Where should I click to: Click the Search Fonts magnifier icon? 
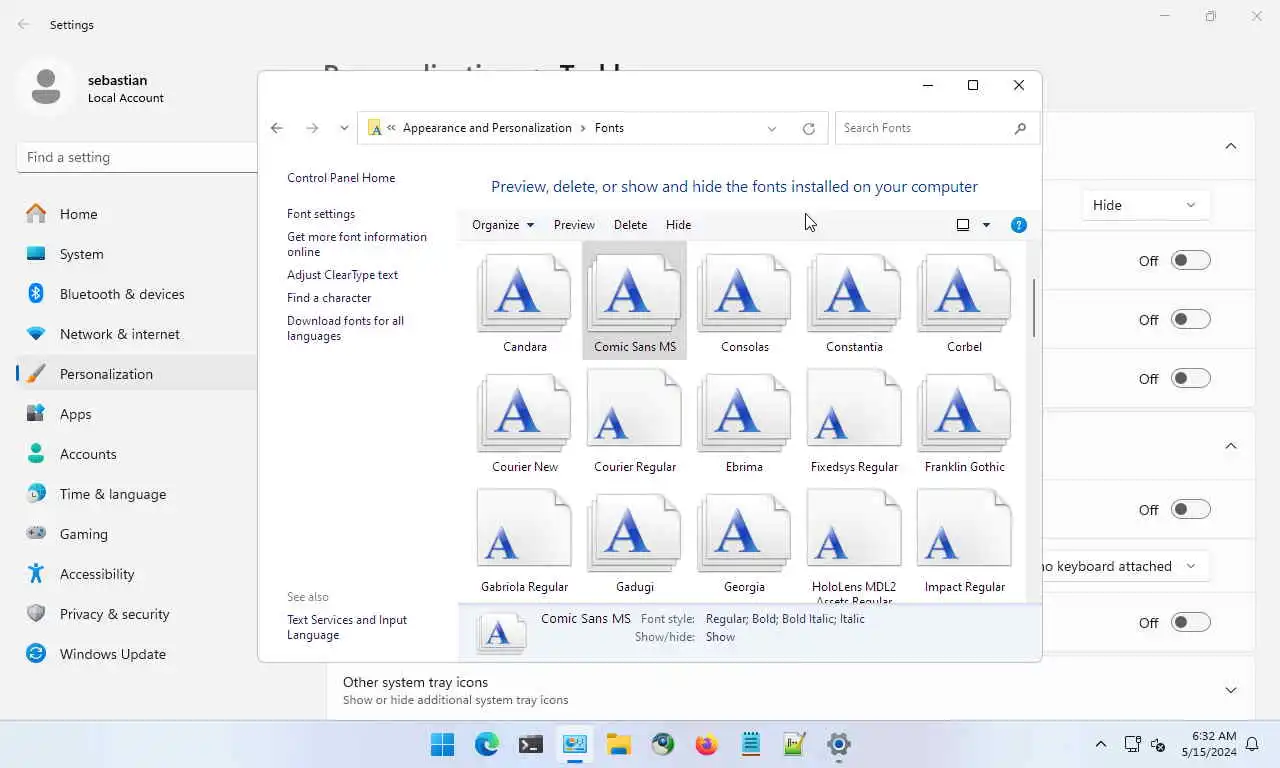(x=1020, y=128)
